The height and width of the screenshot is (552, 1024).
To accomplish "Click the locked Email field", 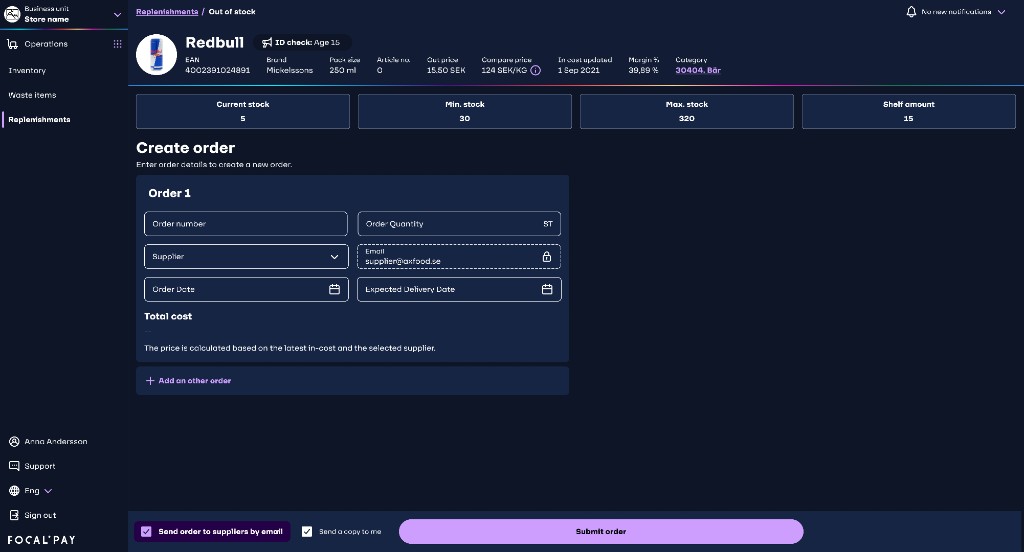I will tap(459, 257).
